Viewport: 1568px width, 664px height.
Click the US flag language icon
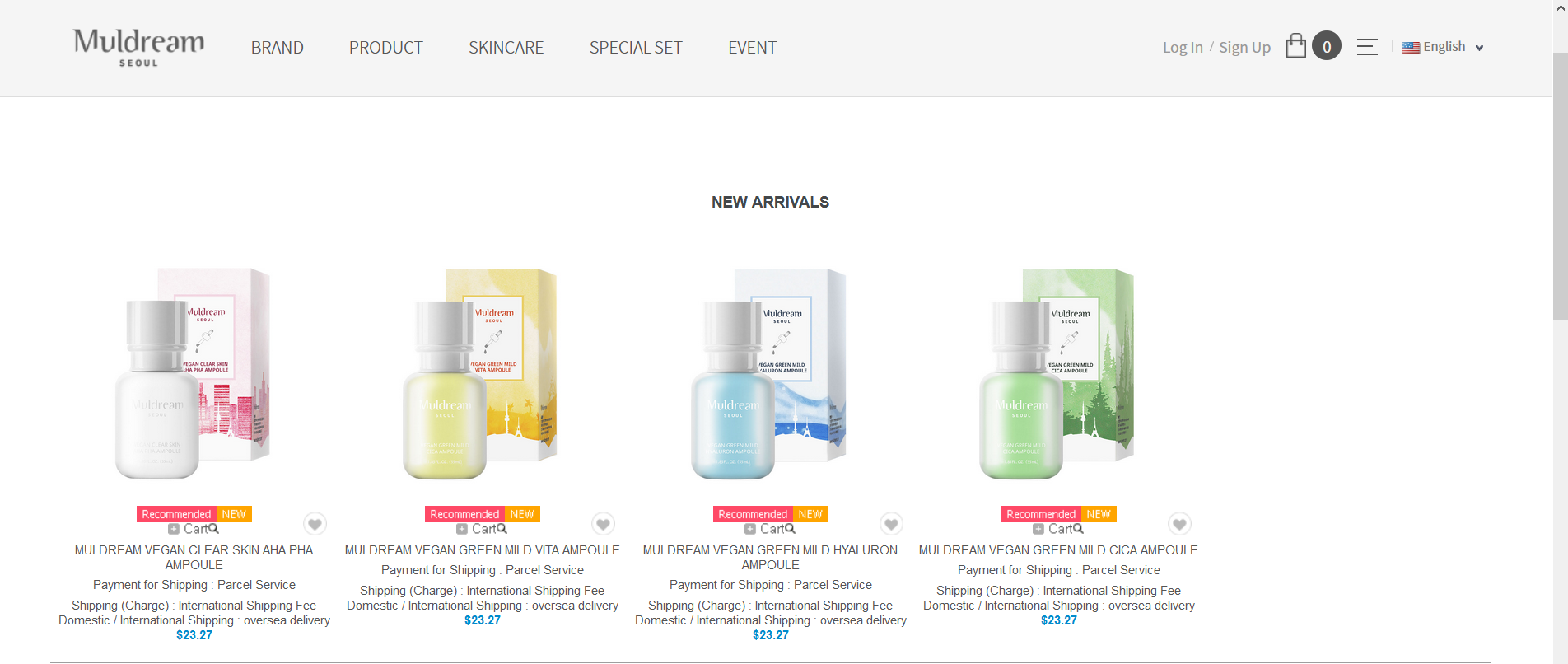click(1411, 48)
